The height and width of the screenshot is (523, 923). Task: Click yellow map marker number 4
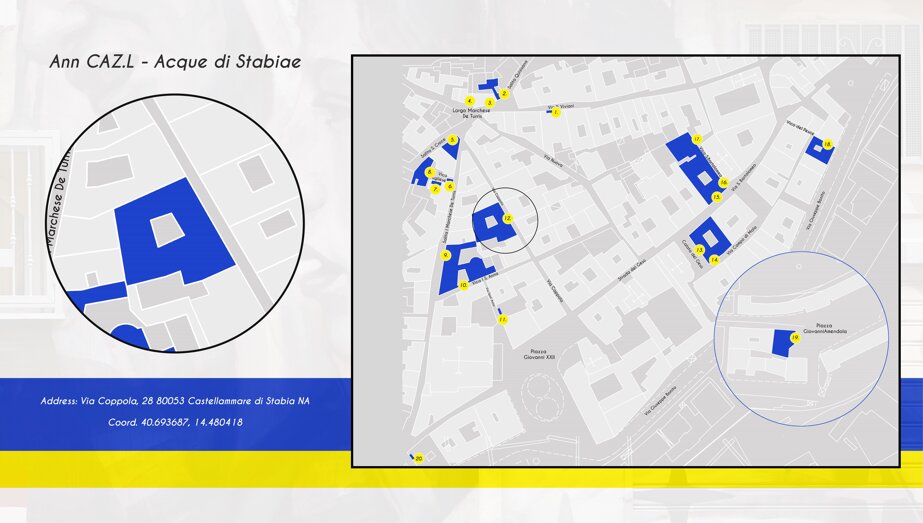click(x=469, y=101)
